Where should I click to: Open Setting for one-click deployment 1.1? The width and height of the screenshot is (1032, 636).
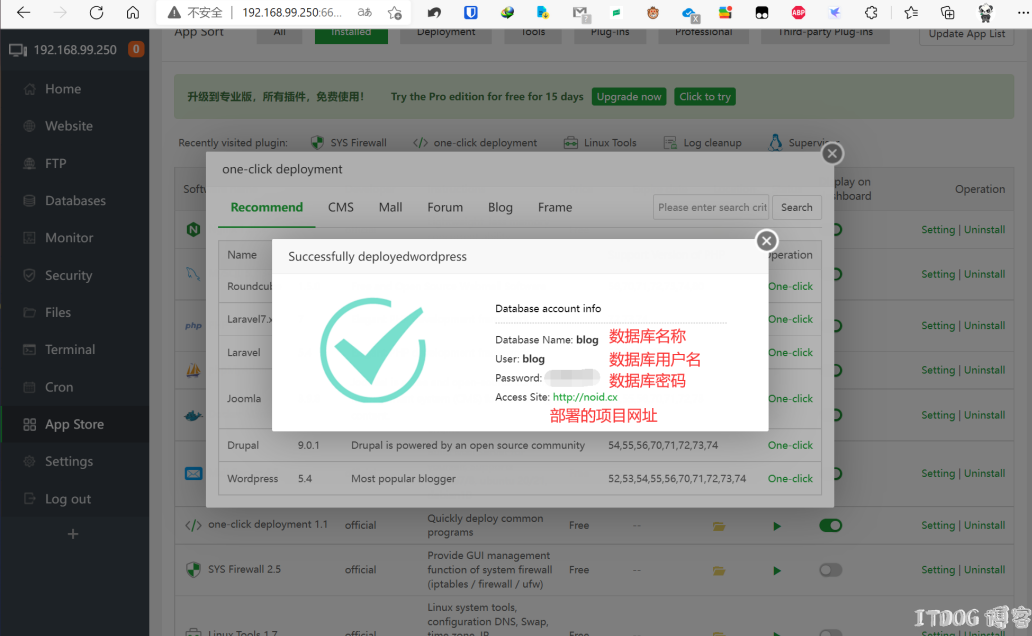(938, 525)
